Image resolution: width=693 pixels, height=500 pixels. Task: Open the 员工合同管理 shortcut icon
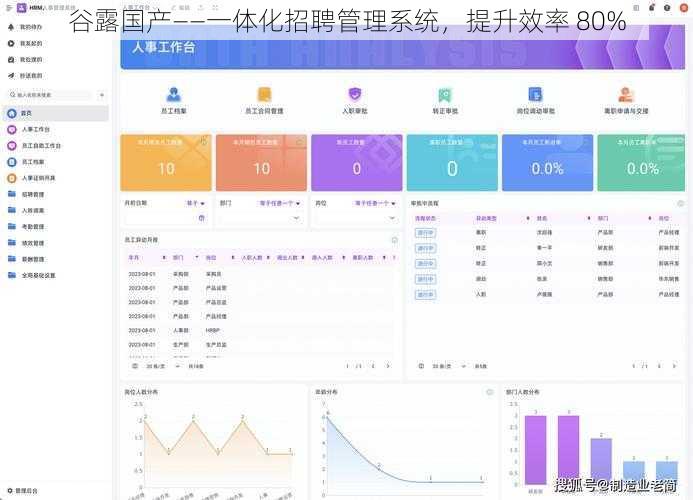tap(264, 94)
